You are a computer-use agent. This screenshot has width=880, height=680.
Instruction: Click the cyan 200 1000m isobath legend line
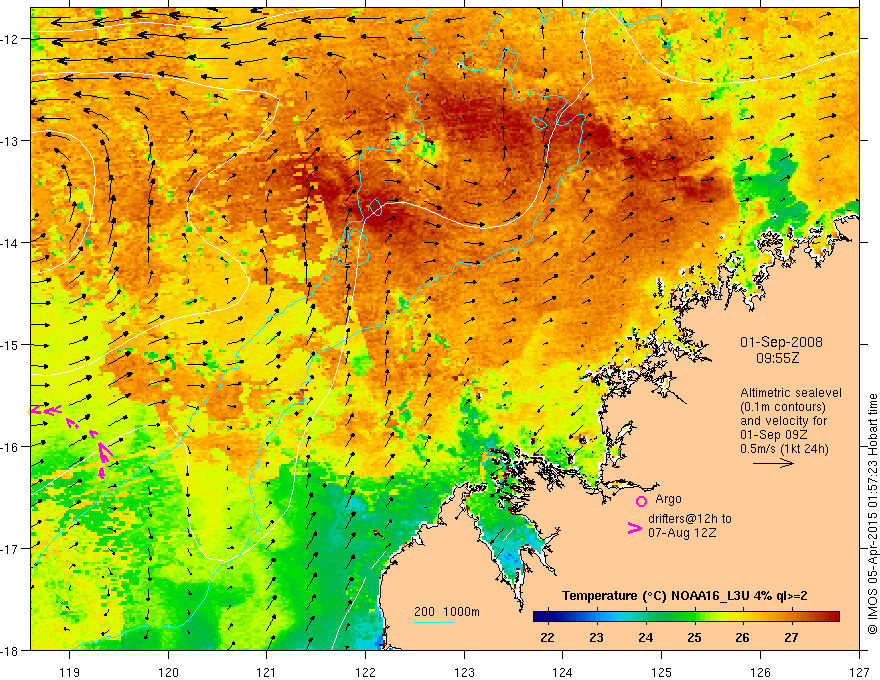point(434,622)
